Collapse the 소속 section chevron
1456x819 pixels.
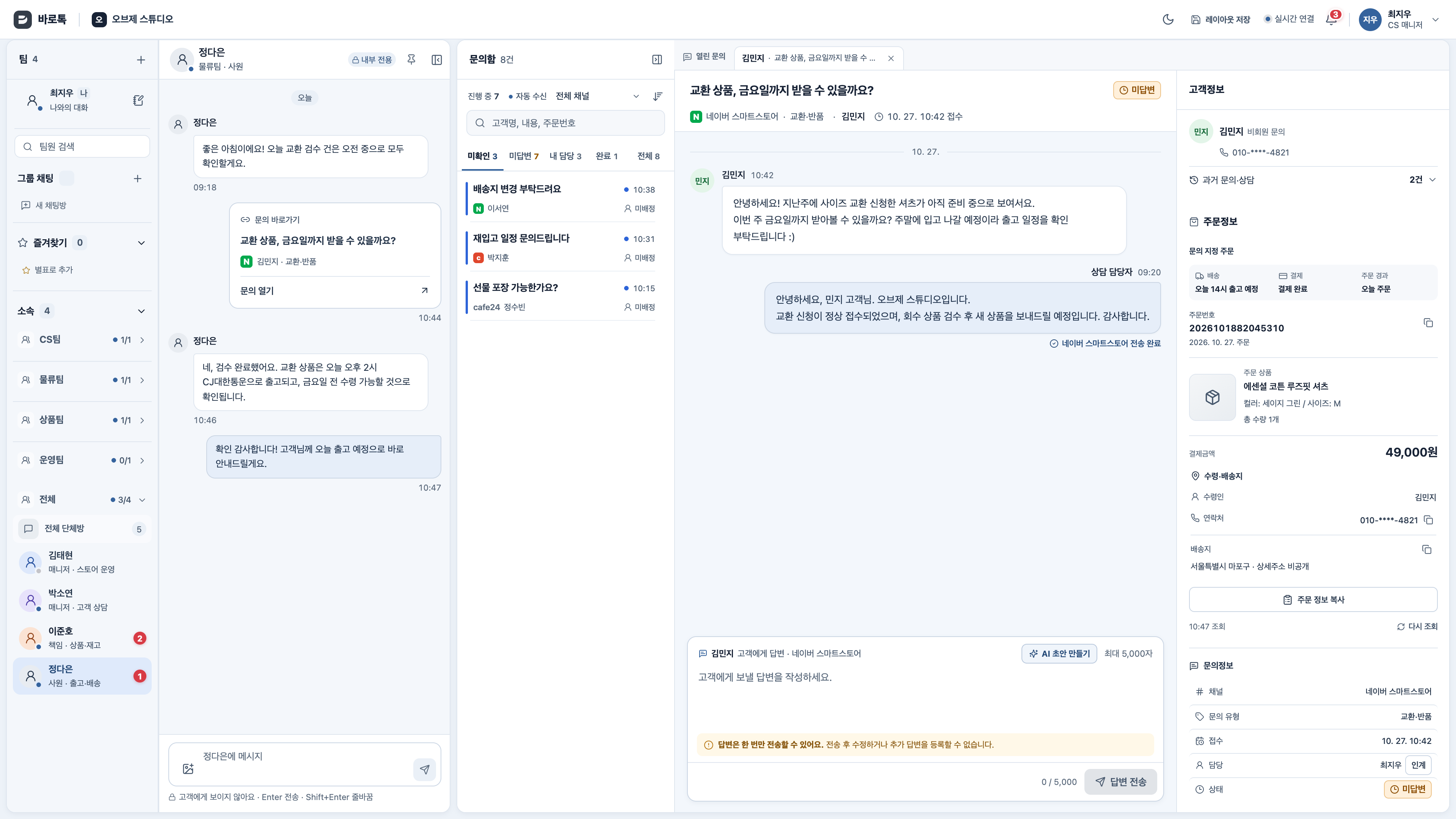point(141,311)
